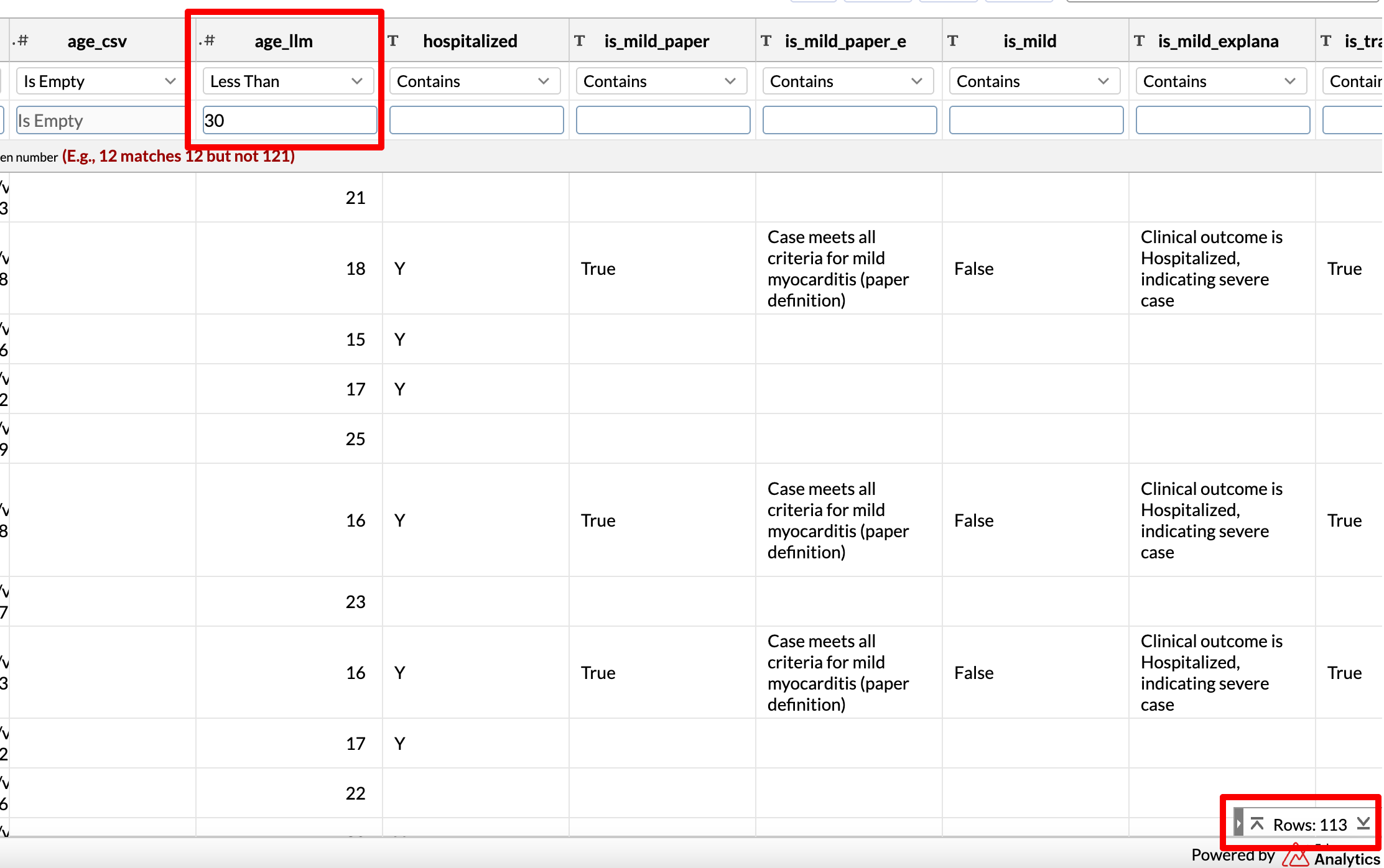
Task: Open is_mild_paper 'Contains' filter dropdown
Action: (661, 81)
